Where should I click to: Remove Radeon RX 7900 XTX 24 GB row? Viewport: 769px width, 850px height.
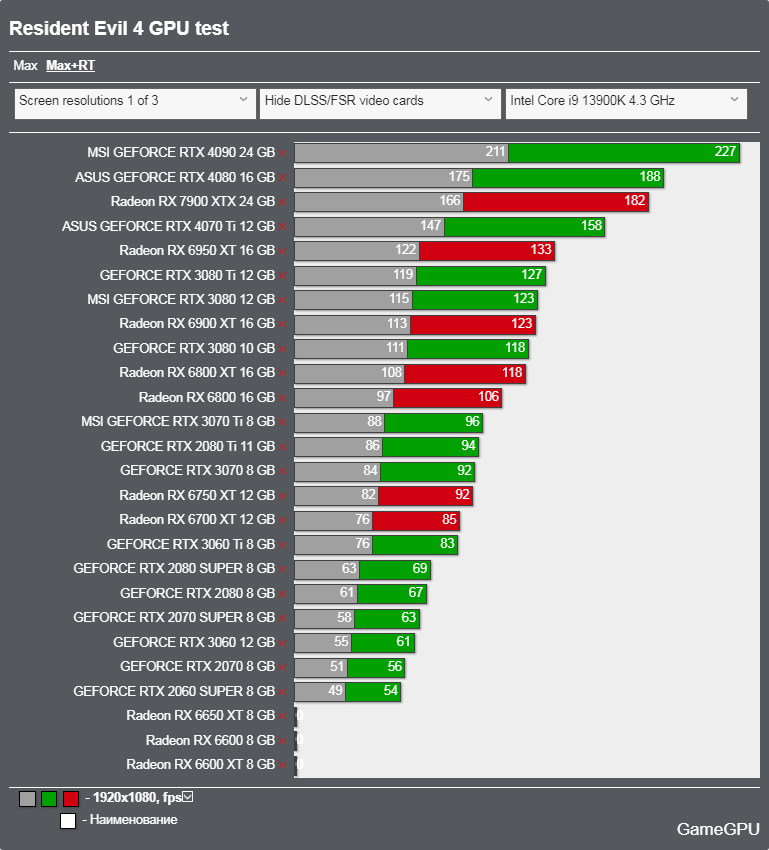coord(282,202)
